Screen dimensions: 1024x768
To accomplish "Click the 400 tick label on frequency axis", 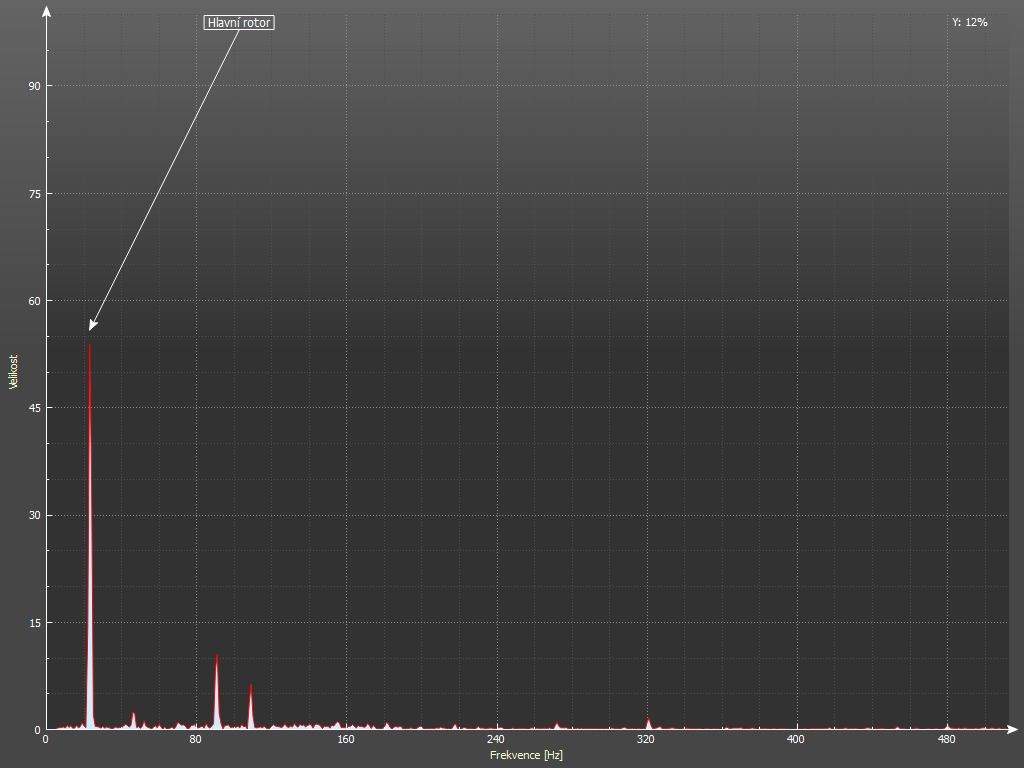I will click(796, 740).
